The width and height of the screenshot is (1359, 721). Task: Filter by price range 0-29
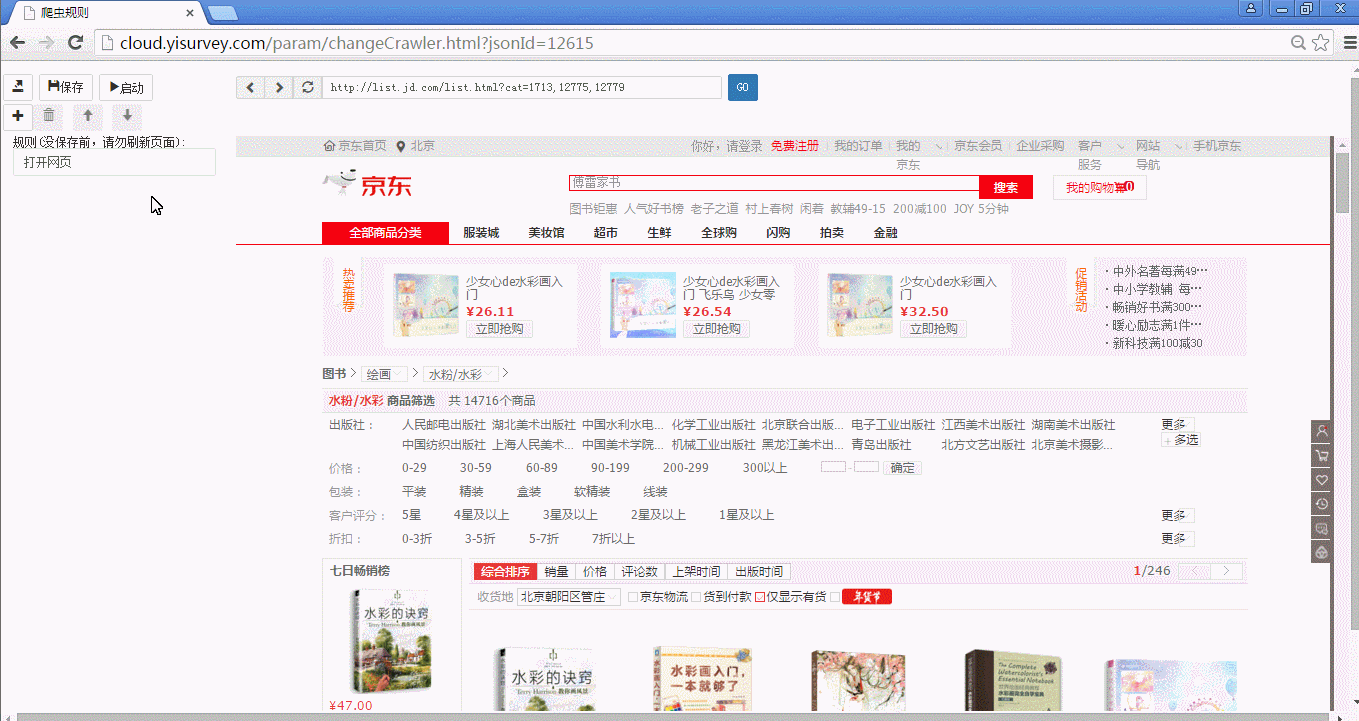point(414,468)
